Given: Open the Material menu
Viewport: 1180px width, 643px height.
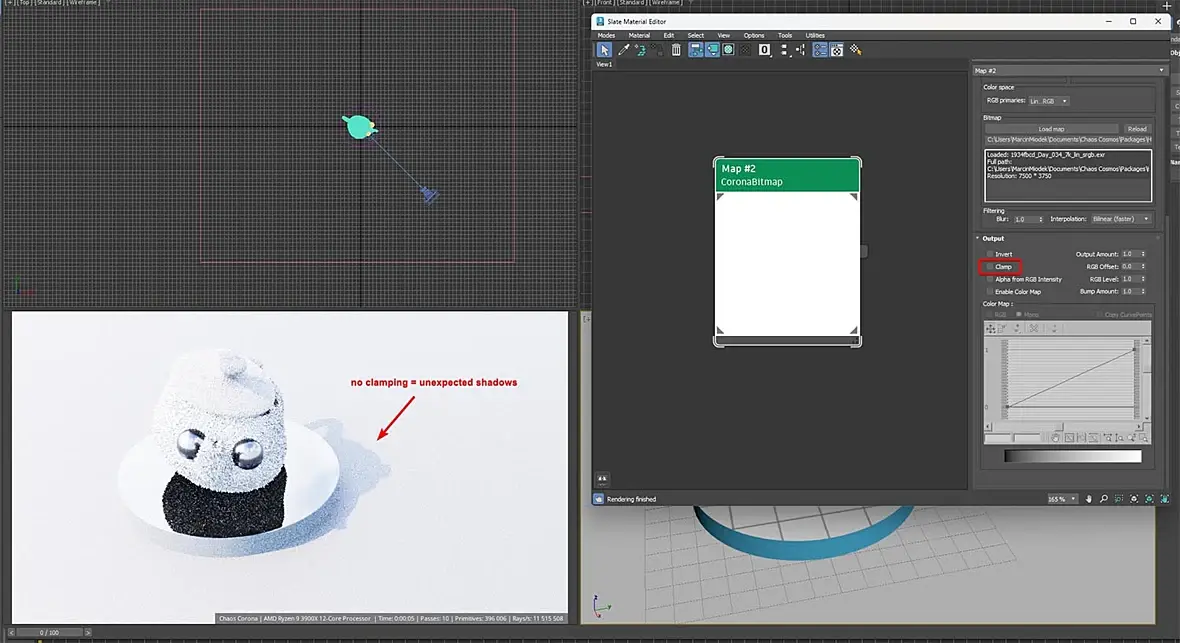Looking at the screenshot, I should (x=639, y=35).
